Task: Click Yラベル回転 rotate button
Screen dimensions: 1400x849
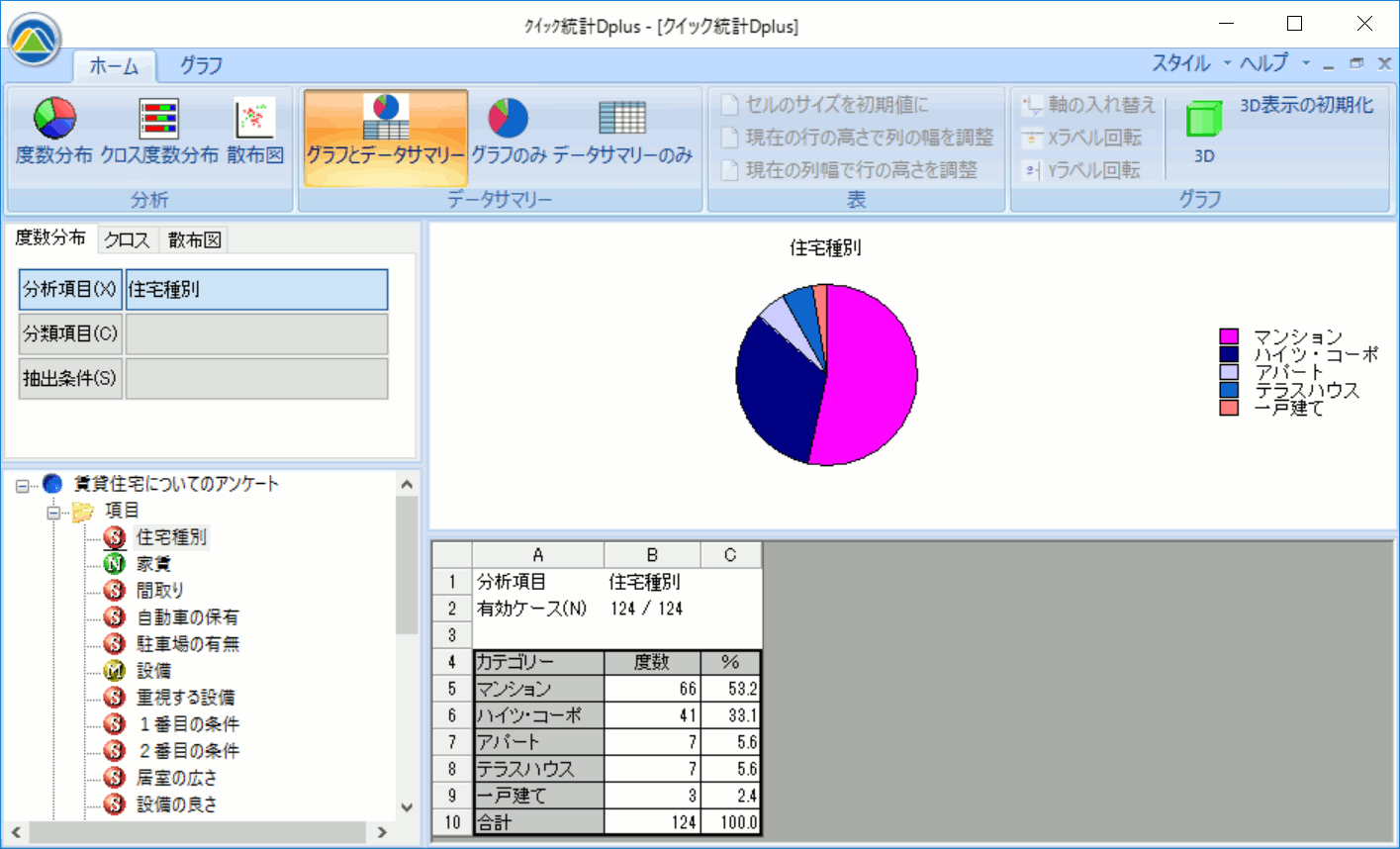Action: click(x=1081, y=170)
